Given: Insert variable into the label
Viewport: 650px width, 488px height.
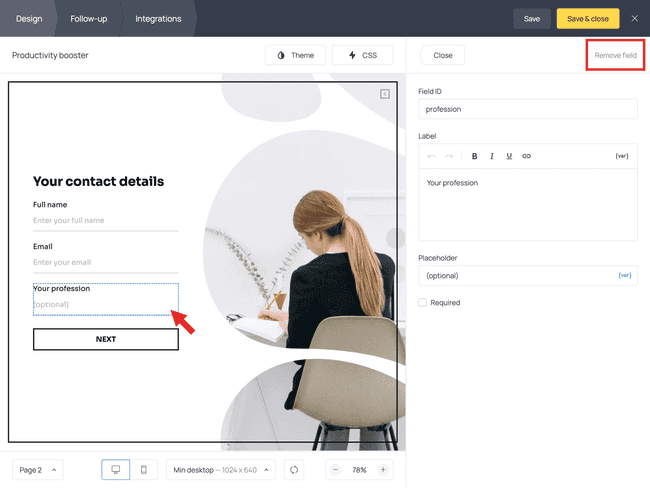Looking at the screenshot, I should (621, 156).
